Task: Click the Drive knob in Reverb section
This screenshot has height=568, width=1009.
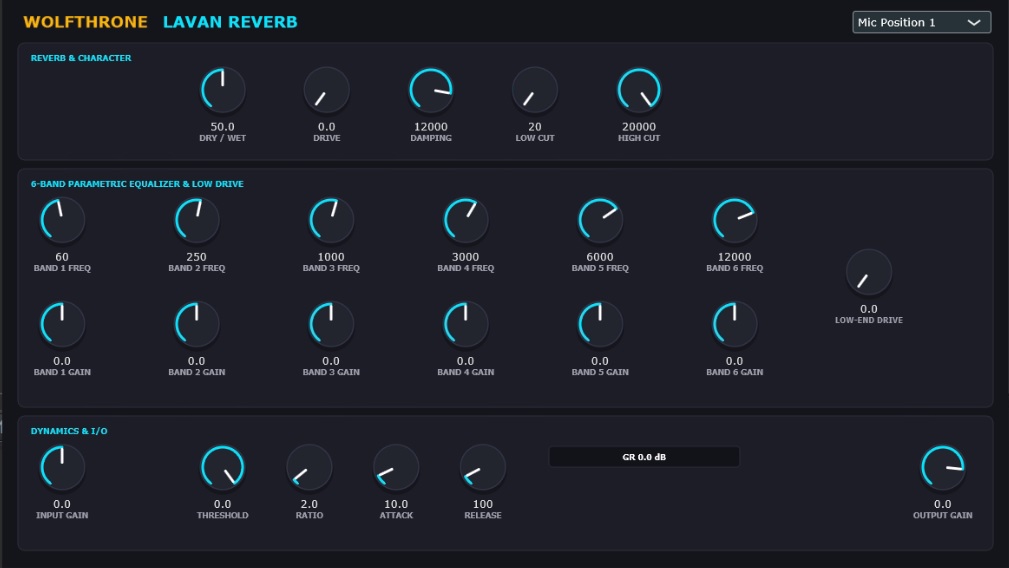Action: coord(326,90)
